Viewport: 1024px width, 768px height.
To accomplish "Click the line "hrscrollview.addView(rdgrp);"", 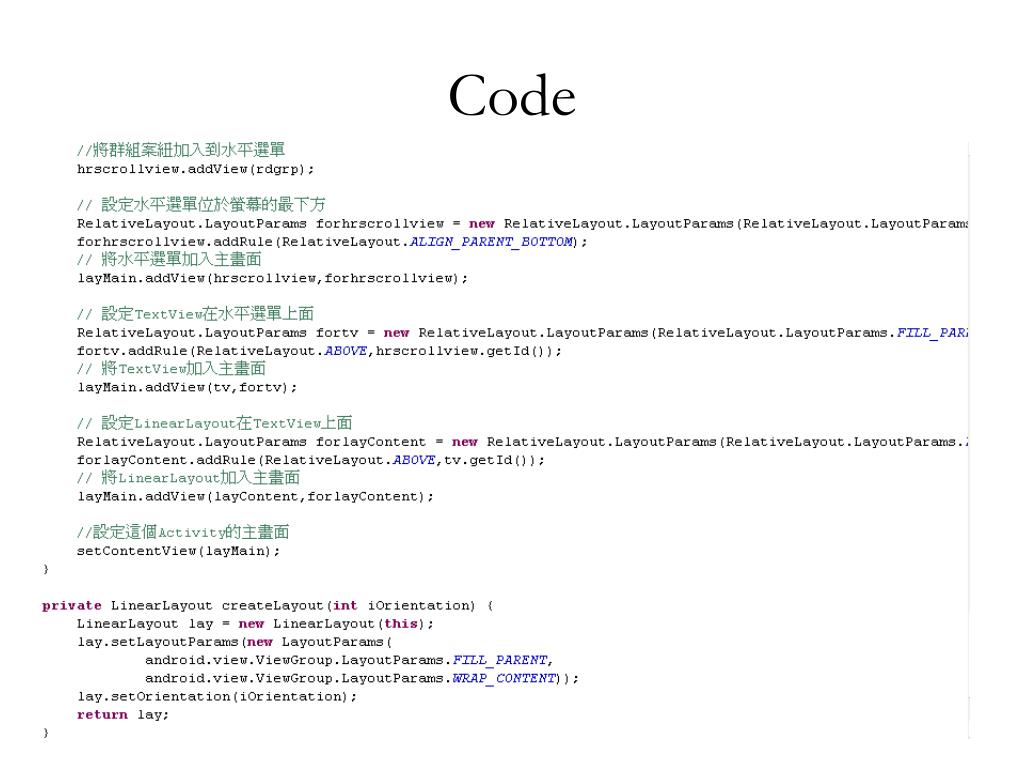I will [195, 169].
